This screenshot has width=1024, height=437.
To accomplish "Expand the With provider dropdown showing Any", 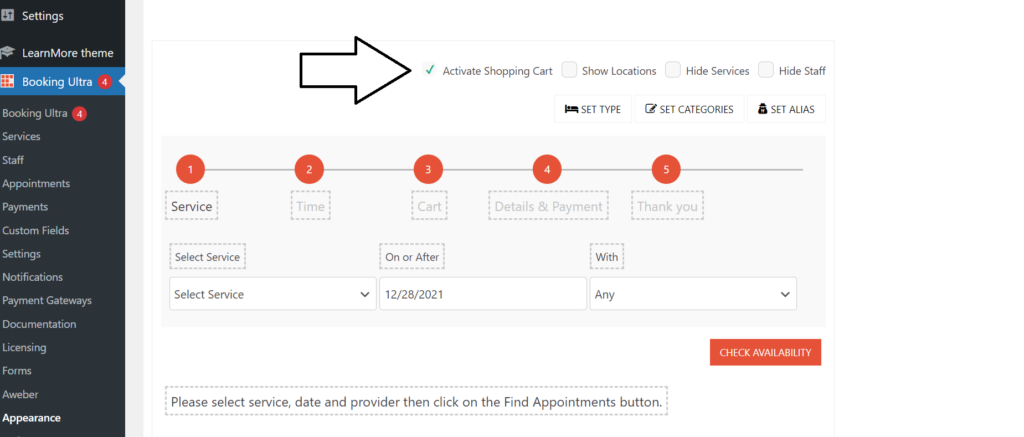I will (x=693, y=294).
